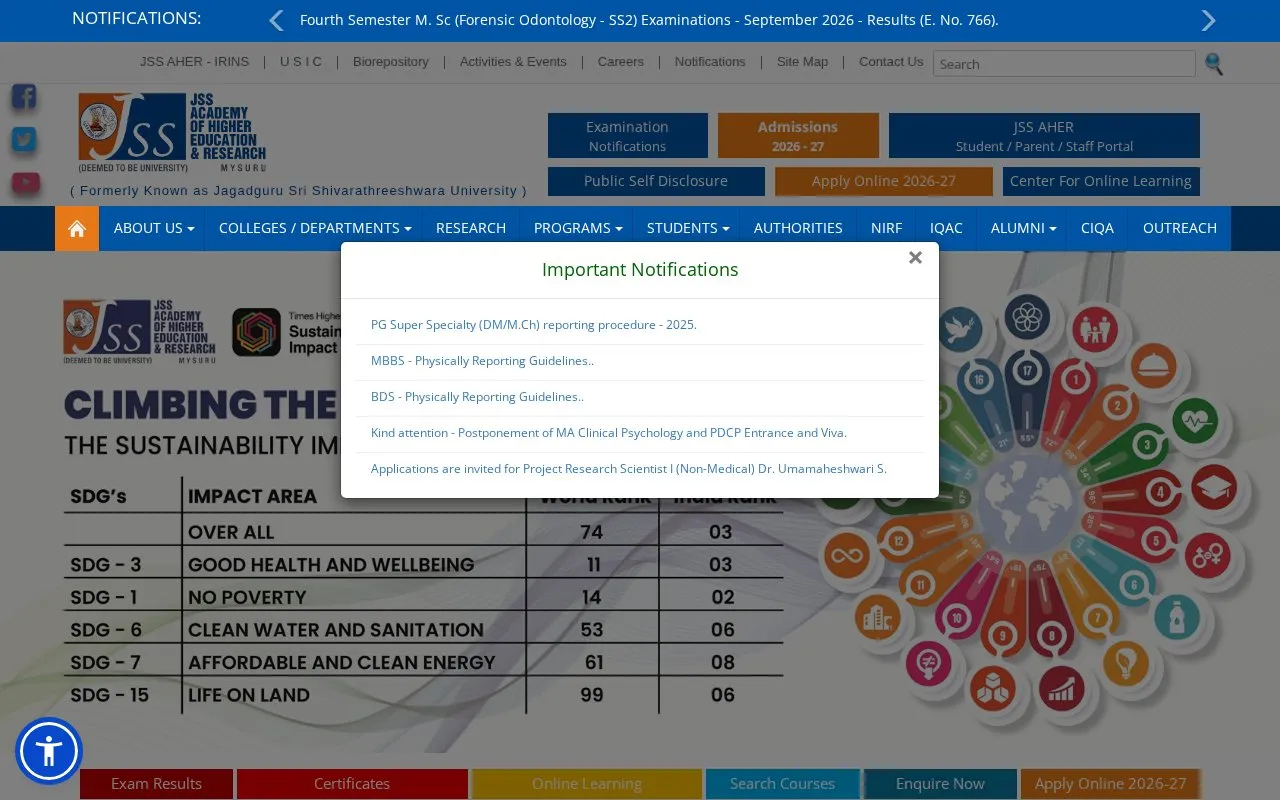Open the AUTHORITIES menu item
Image resolution: width=1280 pixels, height=800 pixels.
tap(798, 228)
